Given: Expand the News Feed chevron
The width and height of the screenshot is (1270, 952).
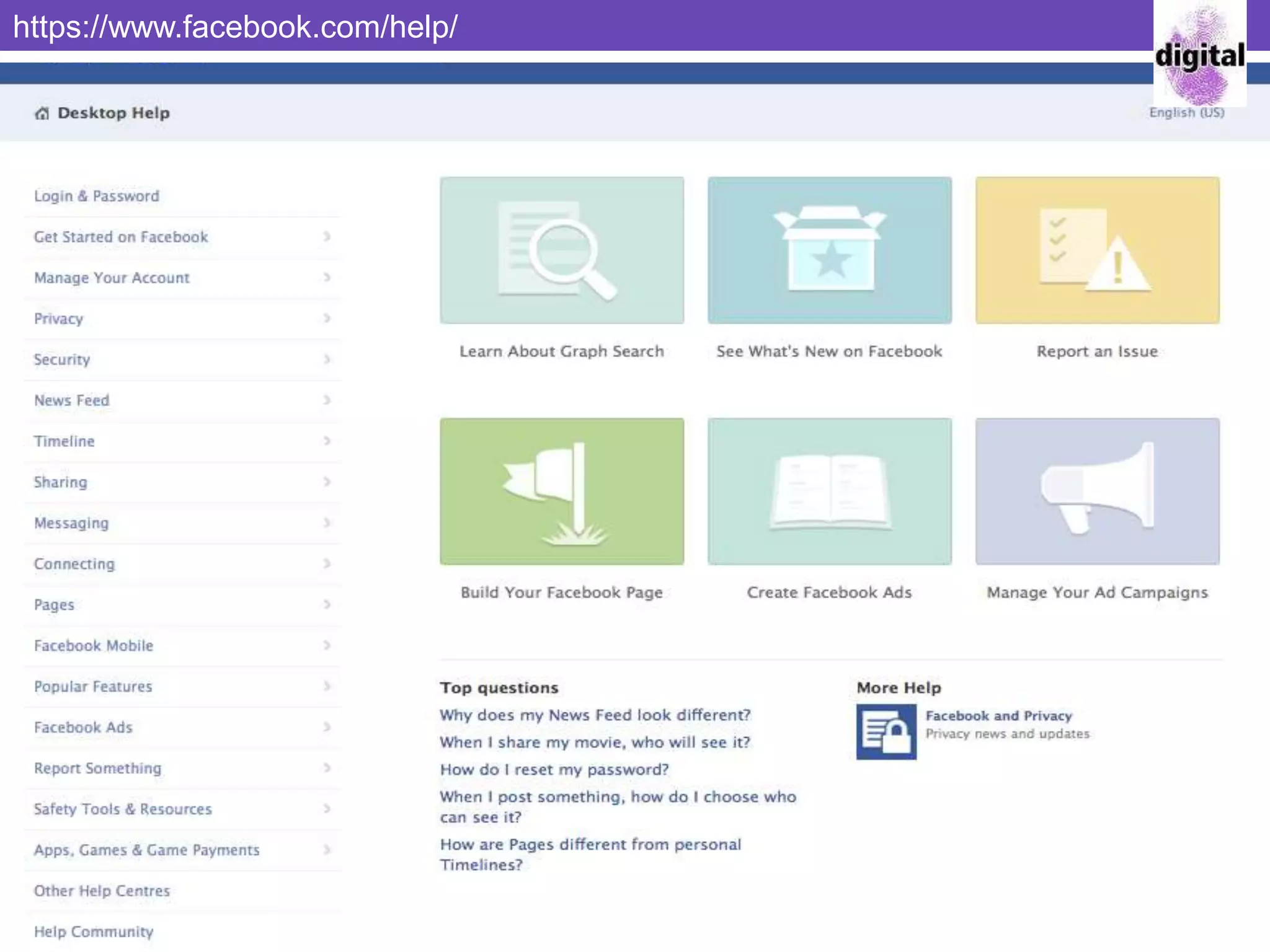Looking at the screenshot, I should point(327,400).
